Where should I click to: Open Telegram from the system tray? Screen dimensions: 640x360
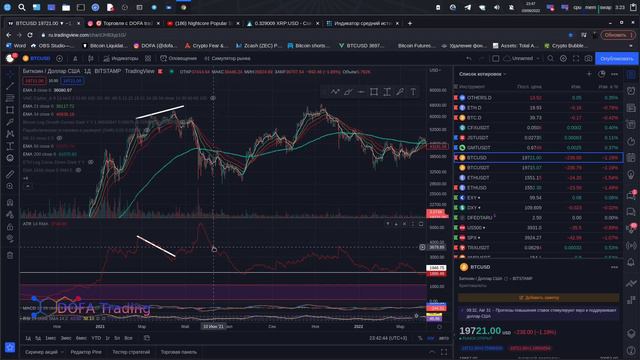467,7
